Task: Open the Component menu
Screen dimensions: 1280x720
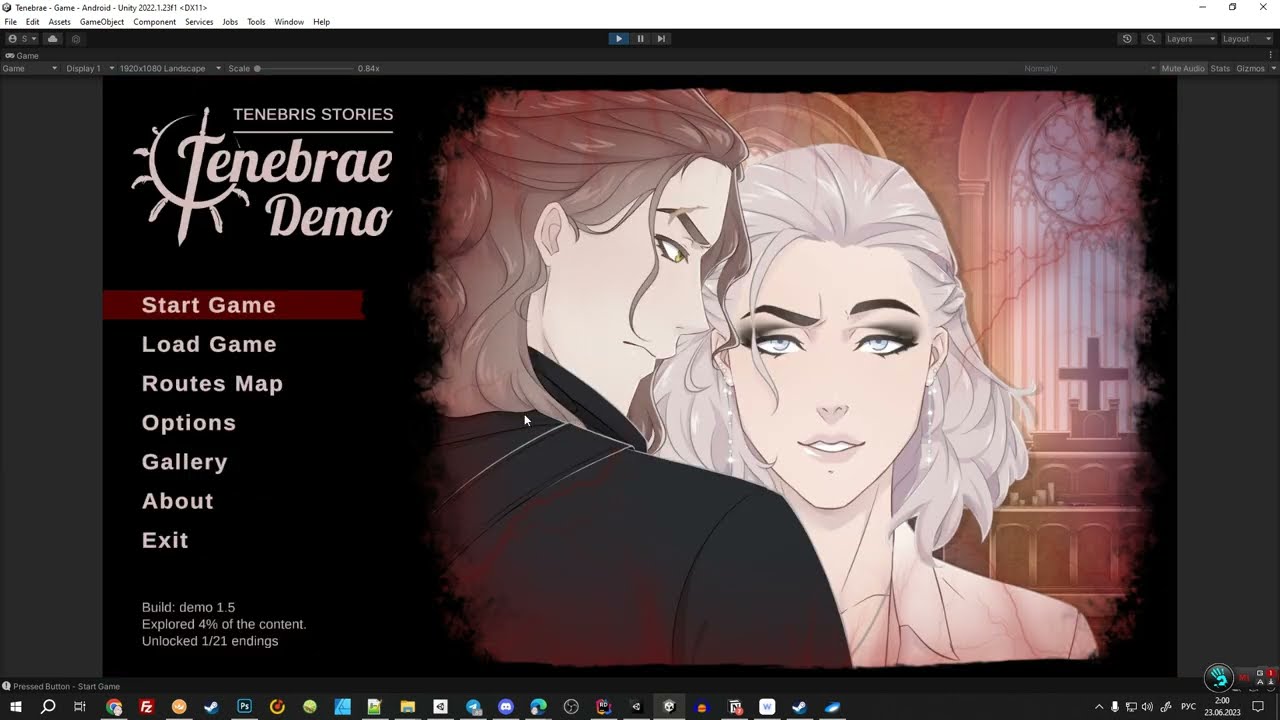Action: point(155,22)
